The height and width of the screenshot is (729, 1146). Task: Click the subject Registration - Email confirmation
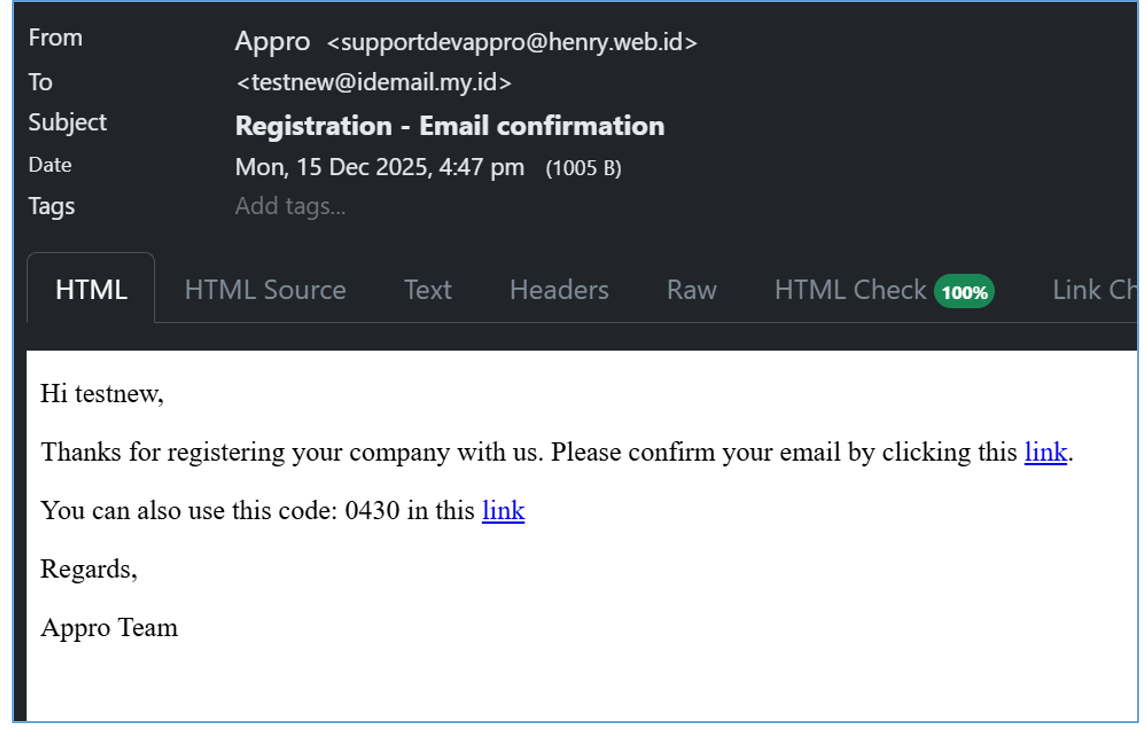449,126
